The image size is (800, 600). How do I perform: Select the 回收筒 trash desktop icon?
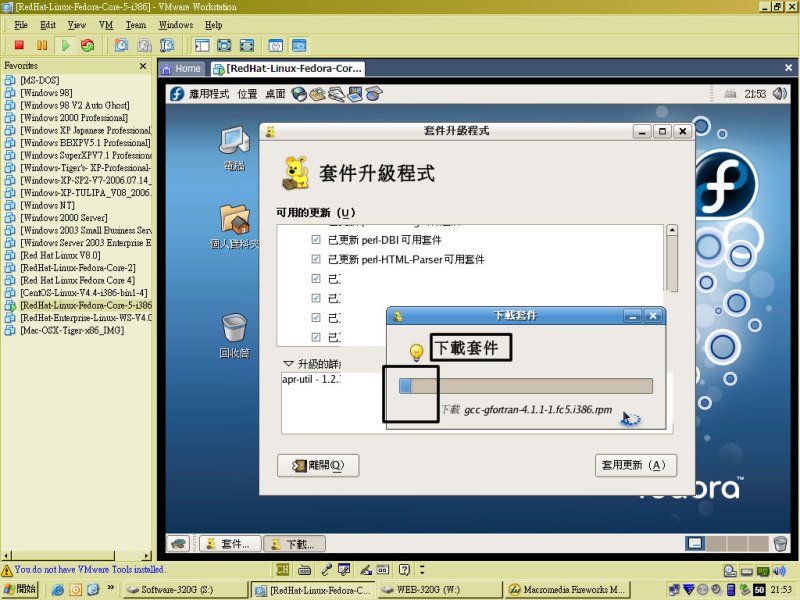[234, 336]
